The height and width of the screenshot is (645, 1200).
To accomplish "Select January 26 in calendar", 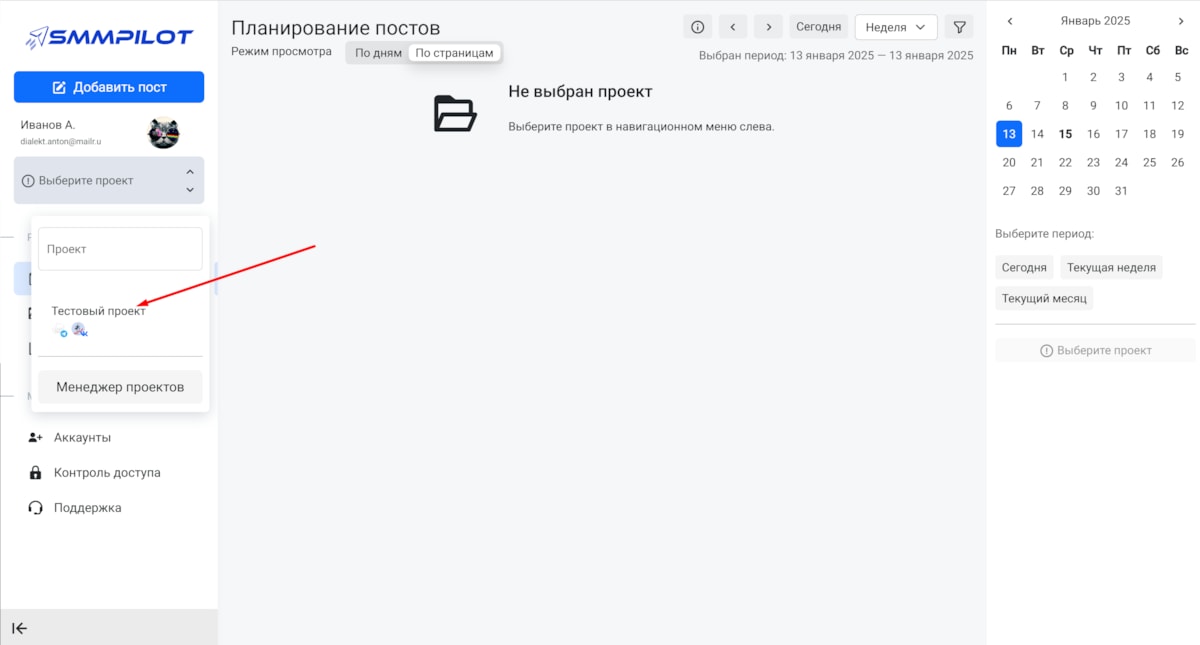I will [1177, 162].
